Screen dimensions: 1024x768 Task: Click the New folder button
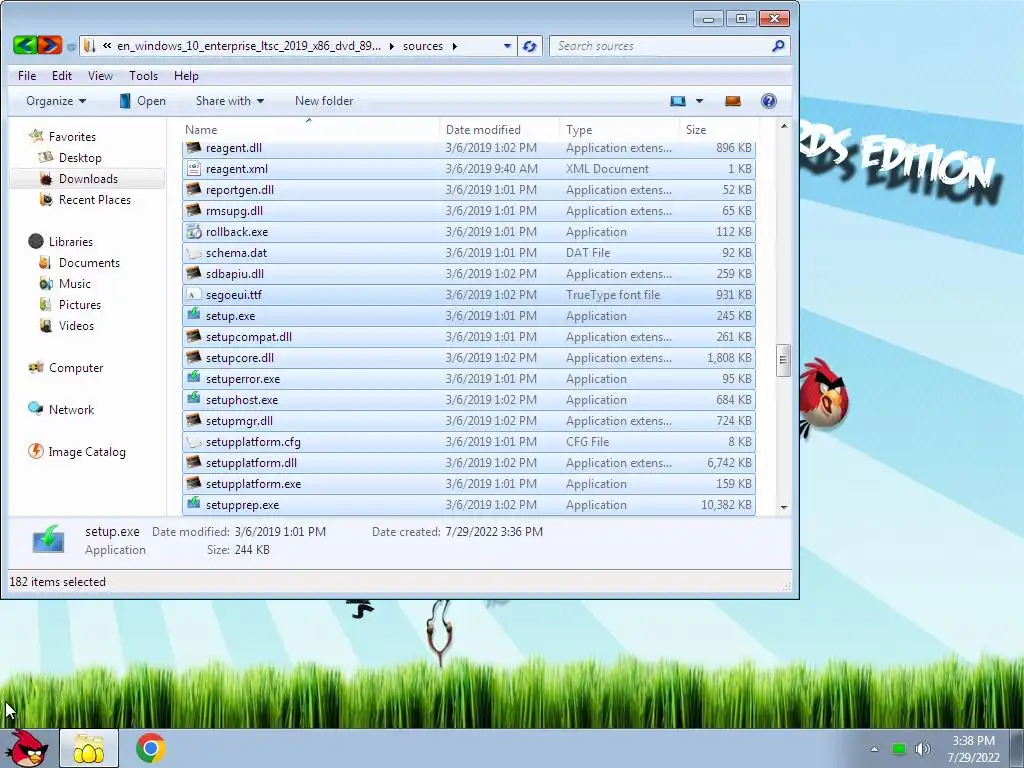coord(324,101)
